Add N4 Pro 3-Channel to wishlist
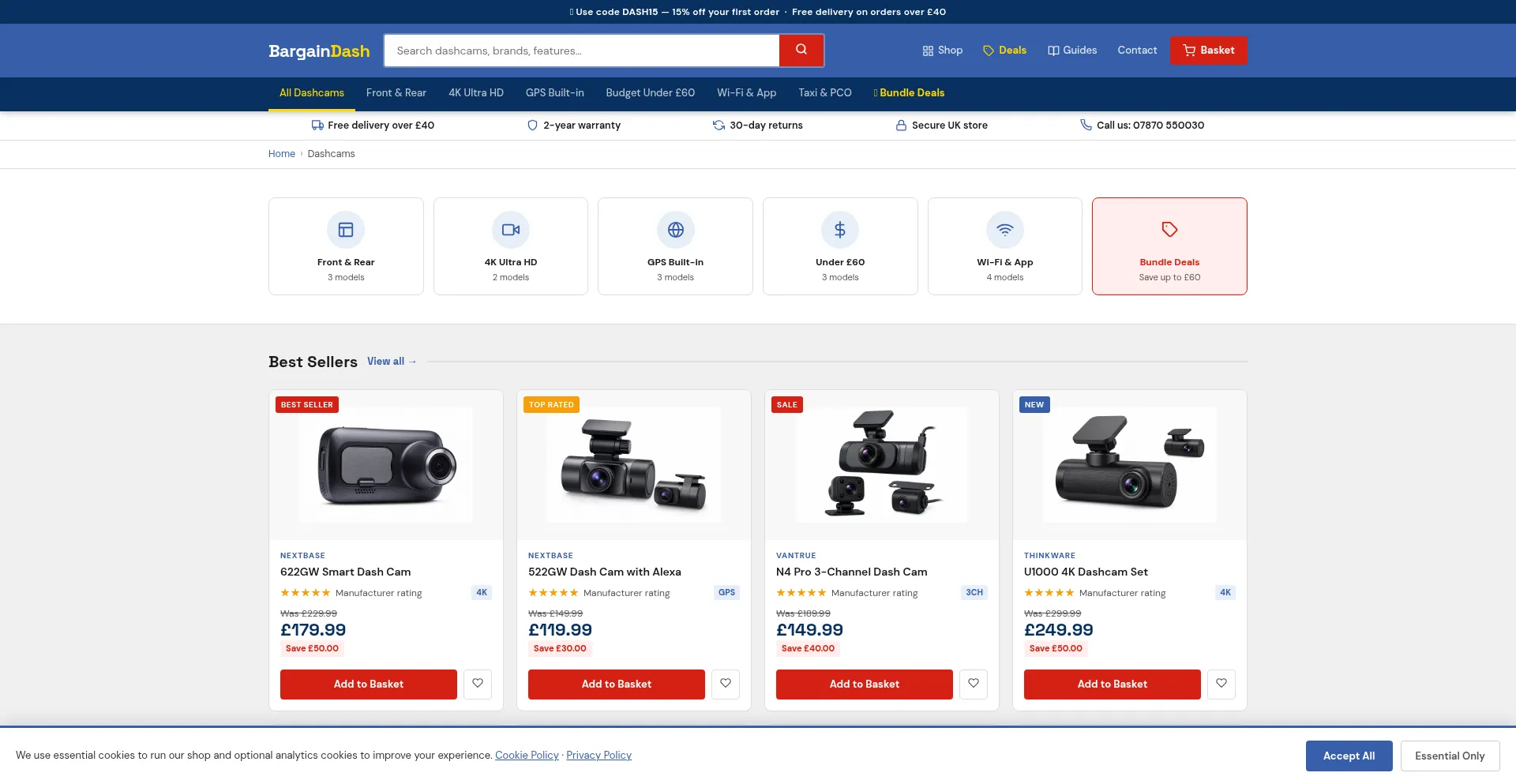 click(974, 684)
